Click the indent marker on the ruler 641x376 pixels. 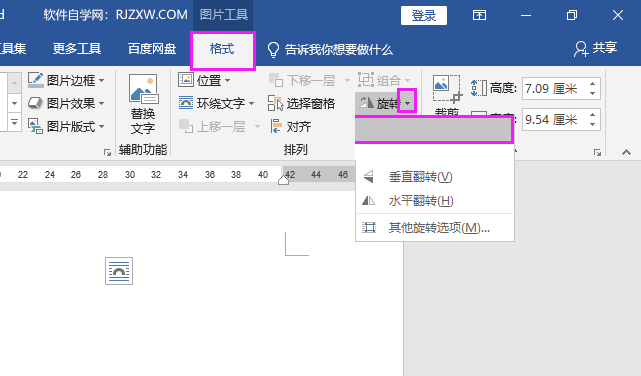point(283,180)
